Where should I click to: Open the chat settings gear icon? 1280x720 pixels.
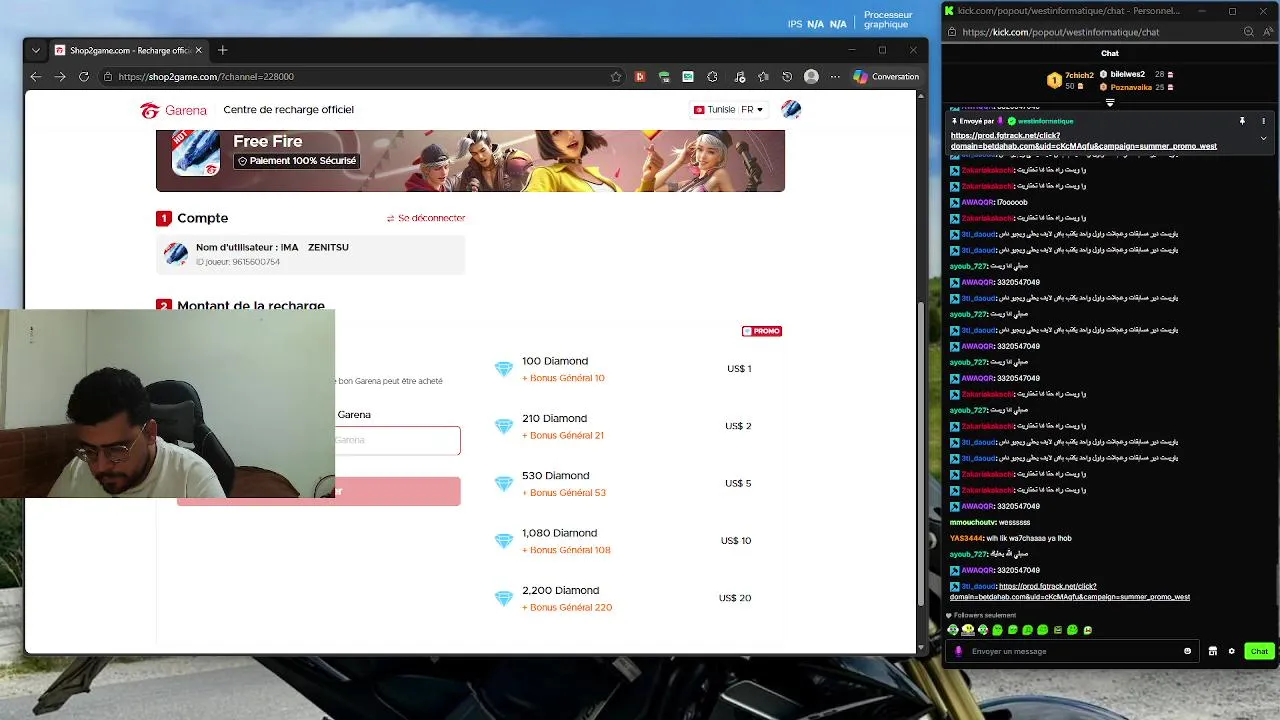(x=1232, y=651)
